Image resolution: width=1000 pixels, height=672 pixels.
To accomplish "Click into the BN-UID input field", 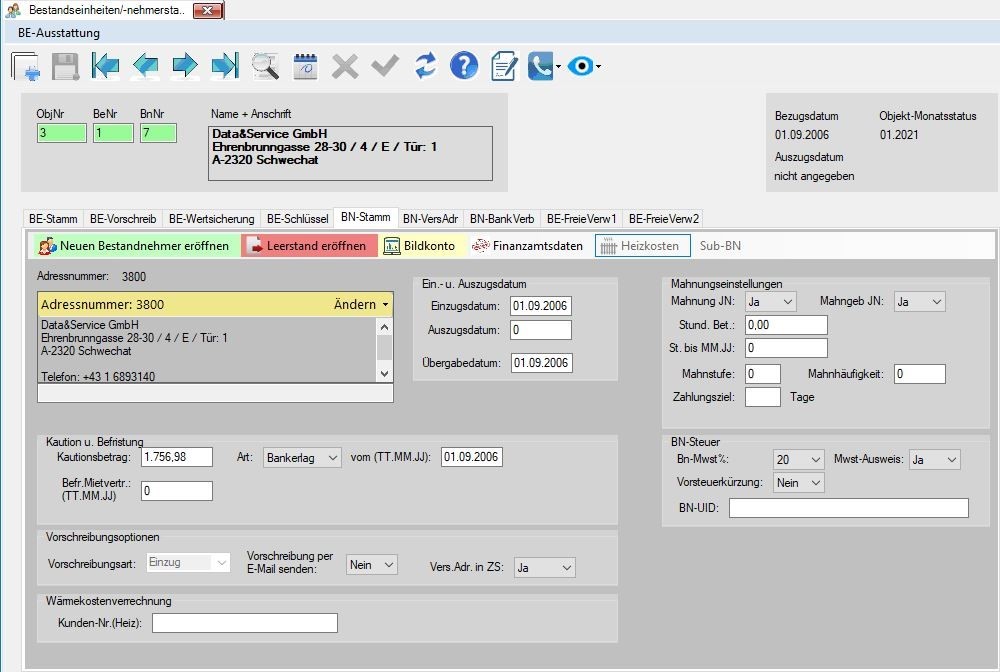I will coord(848,508).
